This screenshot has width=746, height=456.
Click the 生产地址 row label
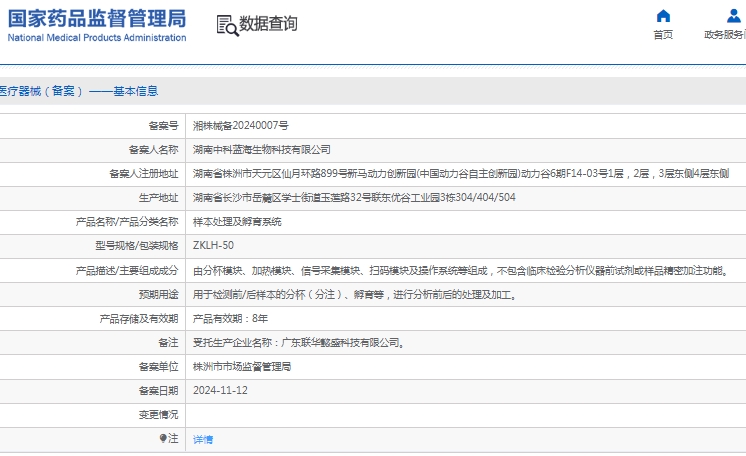tap(158, 198)
